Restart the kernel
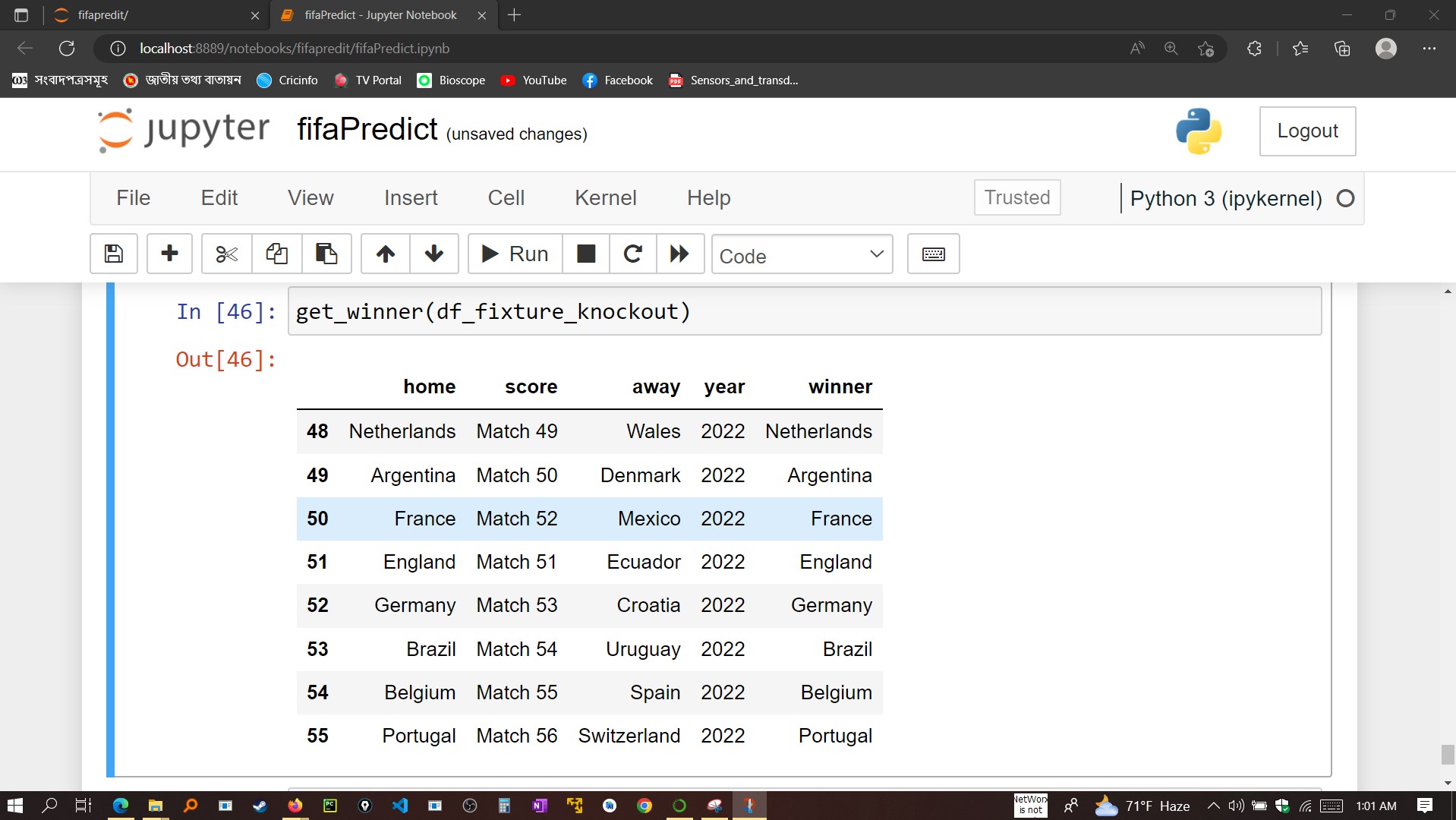 [x=632, y=254]
